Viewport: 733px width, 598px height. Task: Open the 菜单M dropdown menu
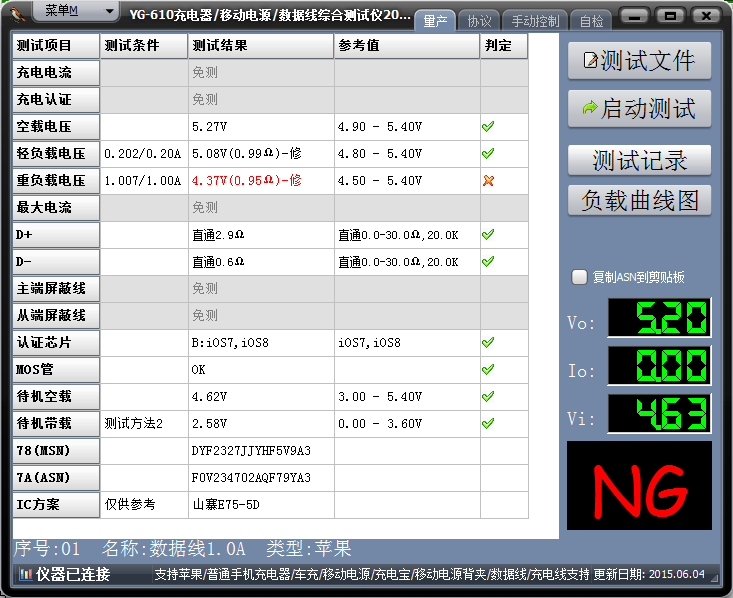click(x=76, y=11)
